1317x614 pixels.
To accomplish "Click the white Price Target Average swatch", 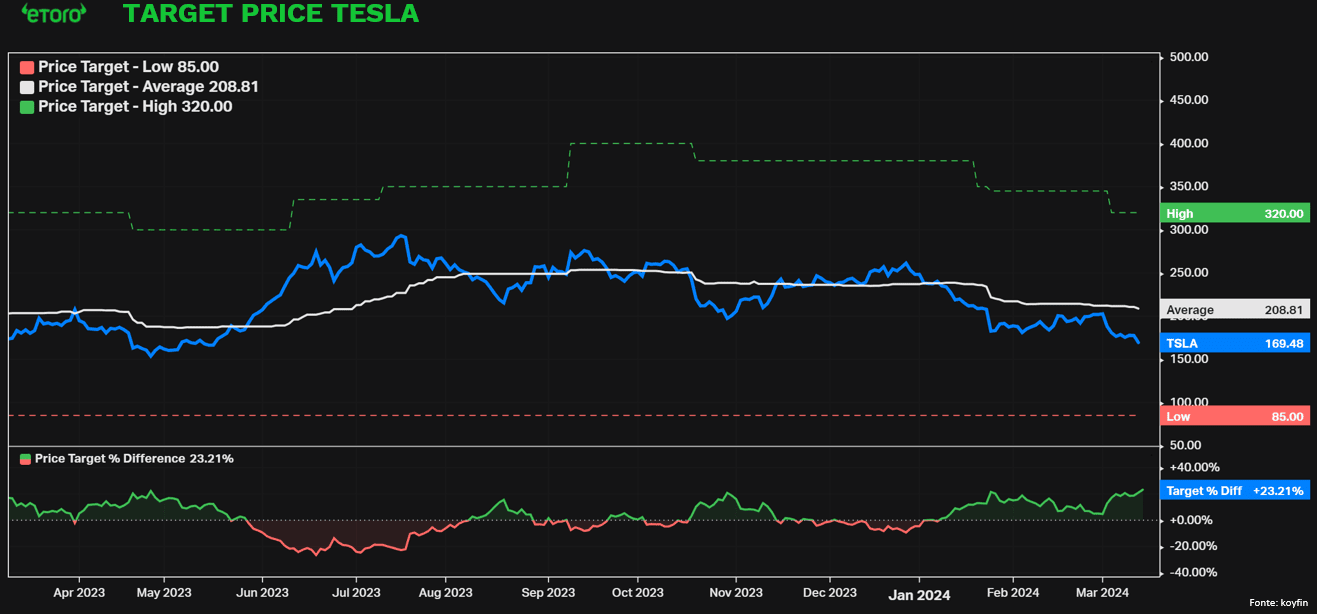I will coord(27,87).
